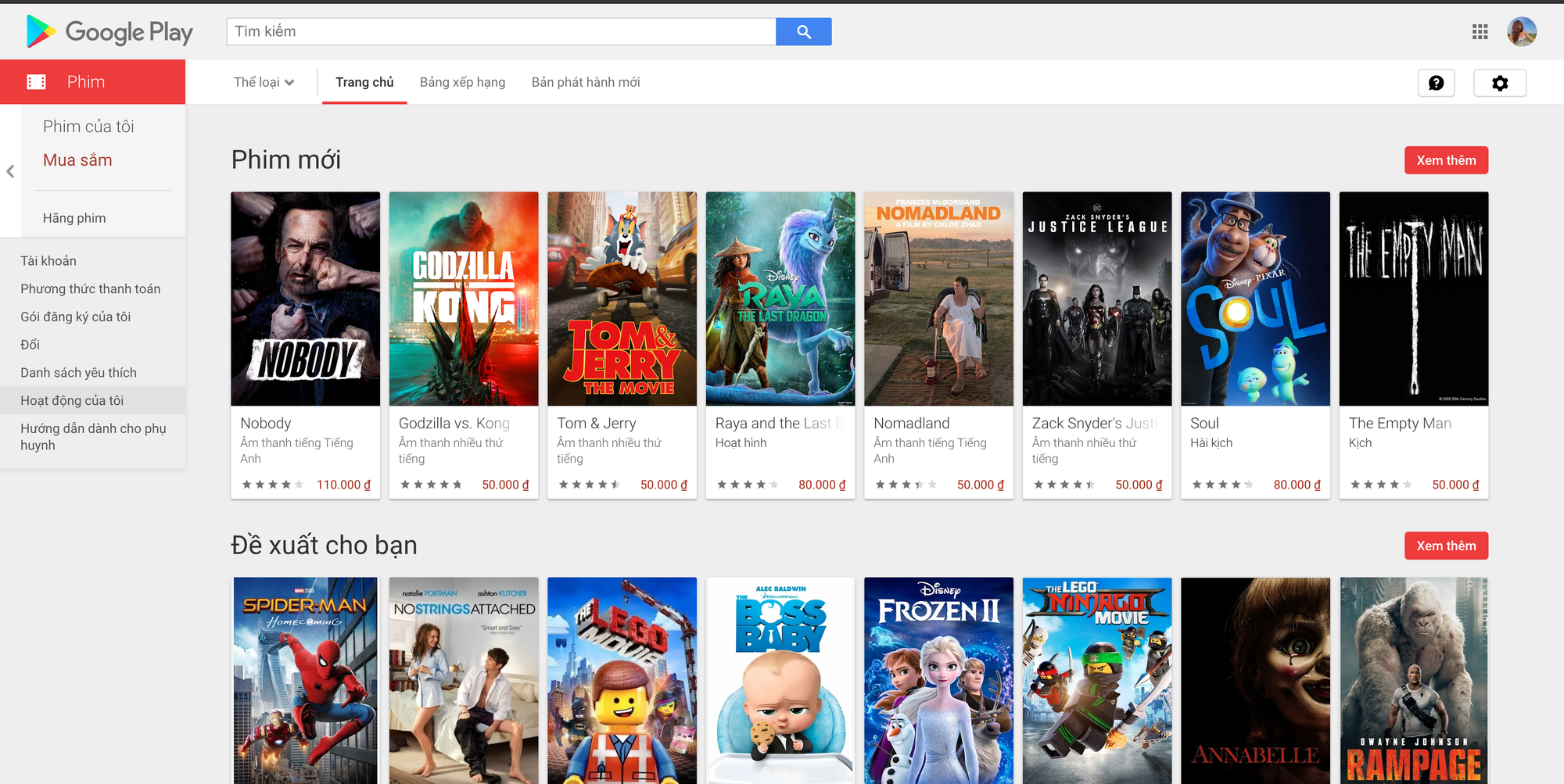Open the help question mark icon
Viewport: 1564px width, 784px height.
[x=1436, y=83]
